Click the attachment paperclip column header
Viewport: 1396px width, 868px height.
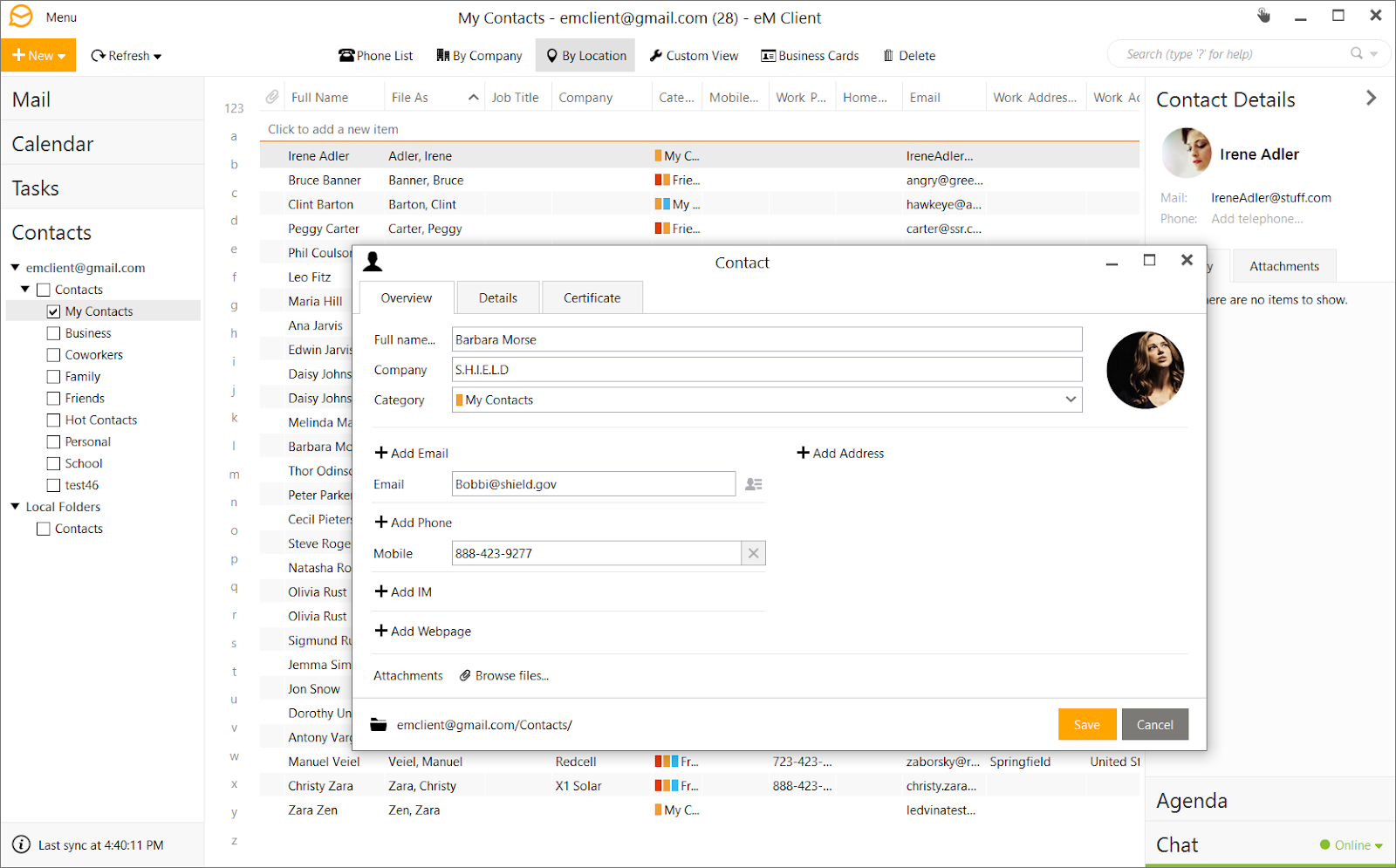(271, 97)
